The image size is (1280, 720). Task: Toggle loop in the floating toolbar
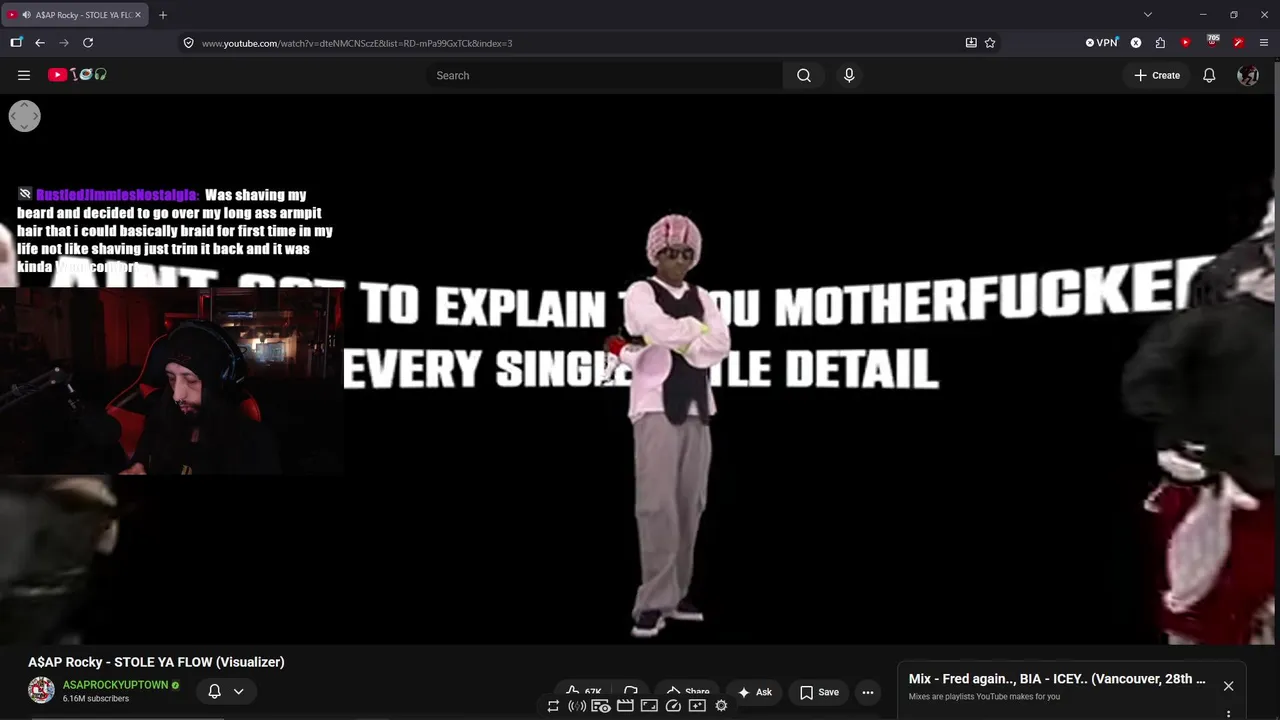point(553,706)
